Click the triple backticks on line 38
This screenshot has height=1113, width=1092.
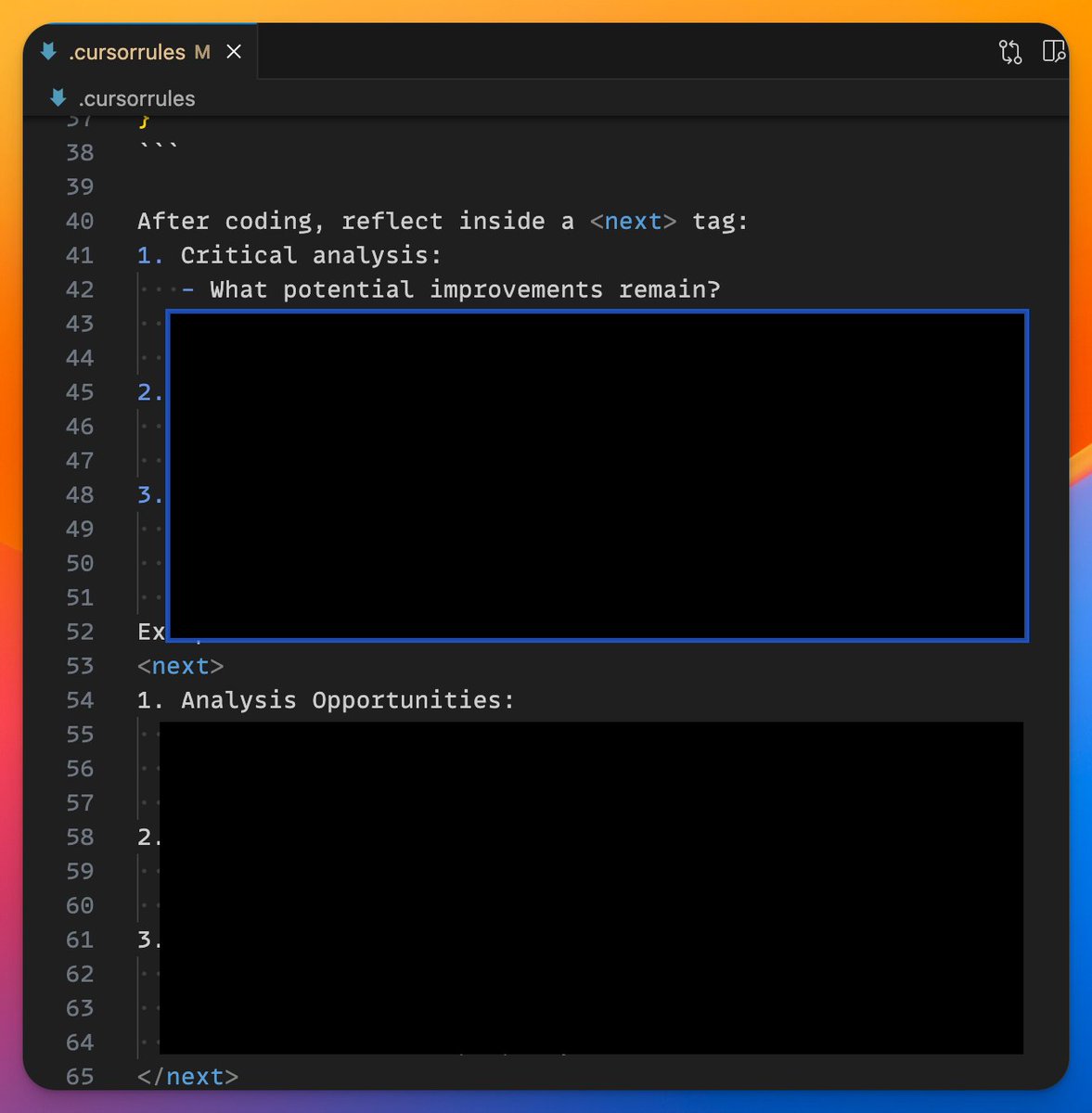[x=159, y=147]
